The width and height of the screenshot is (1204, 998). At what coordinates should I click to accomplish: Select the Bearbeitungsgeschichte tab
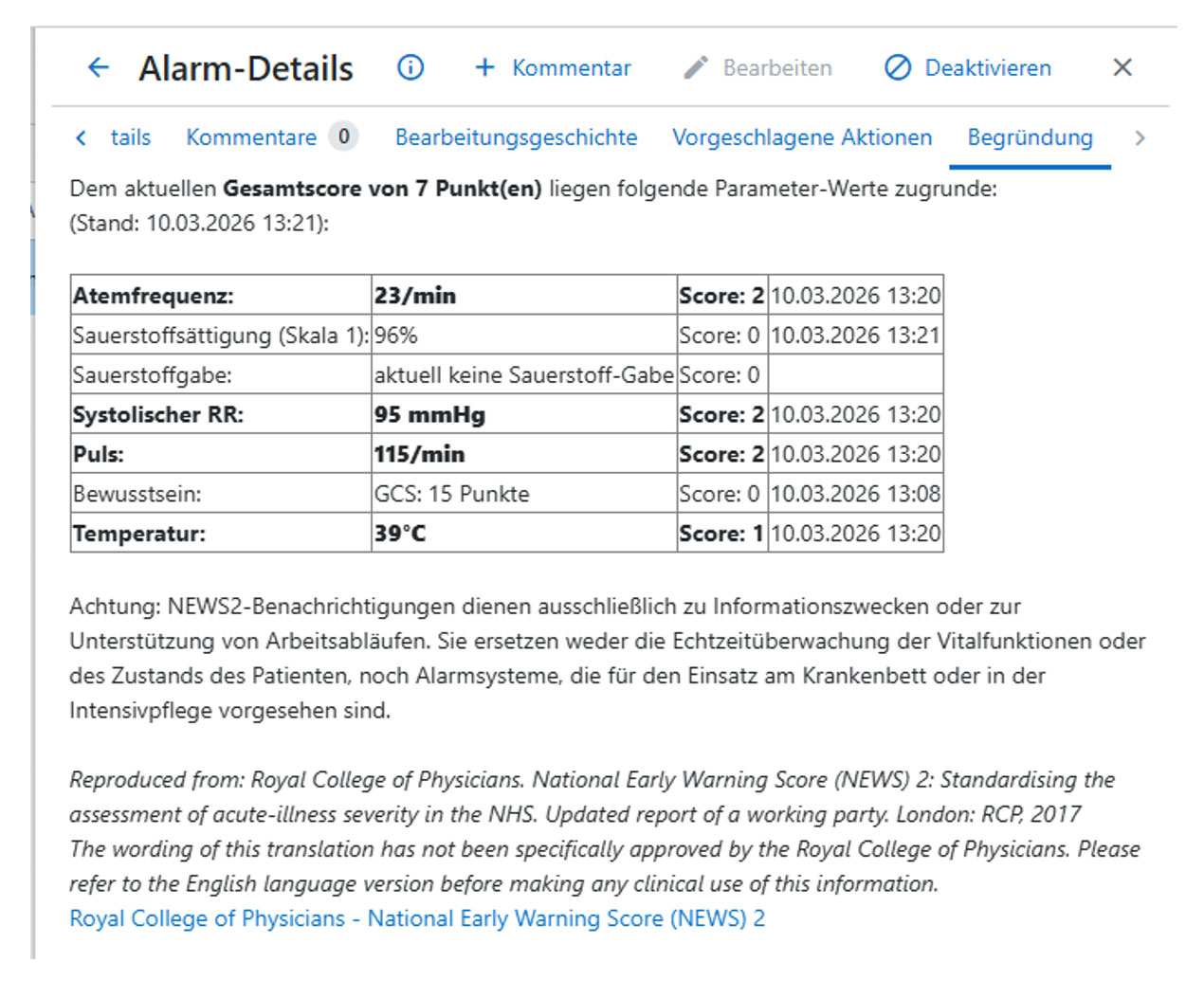[x=516, y=137]
